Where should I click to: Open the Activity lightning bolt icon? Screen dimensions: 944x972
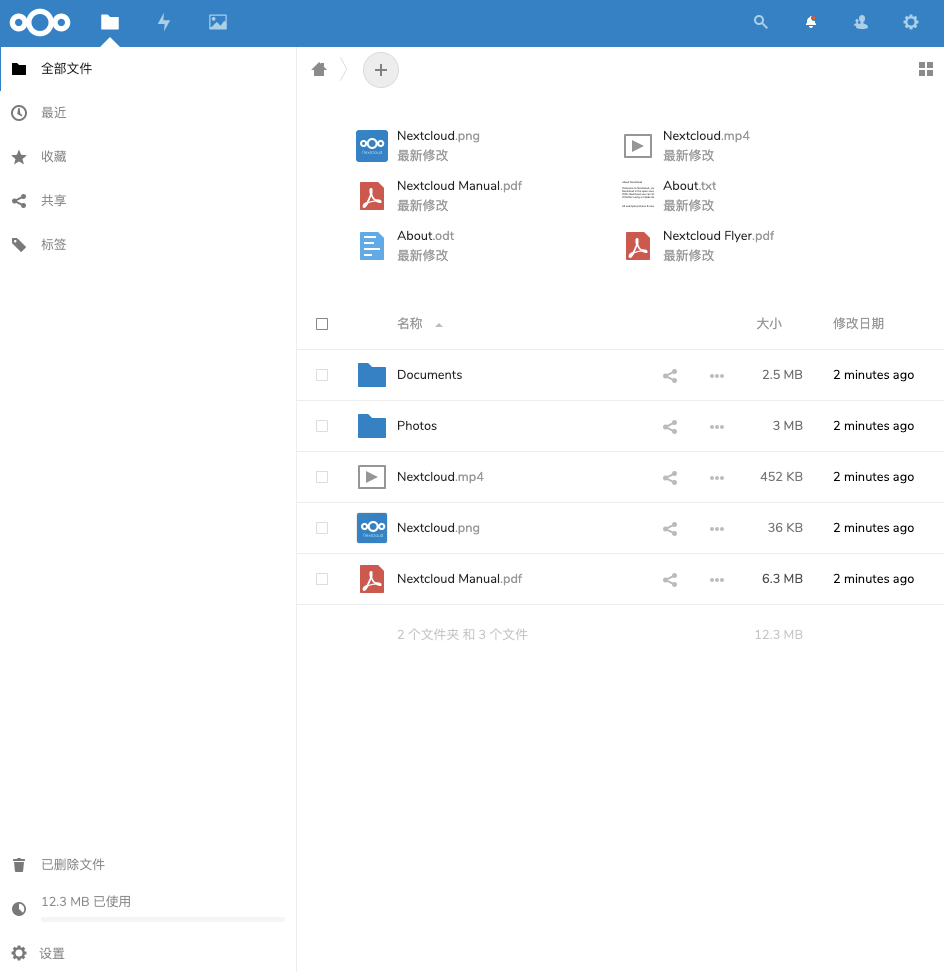pyautogui.click(x=164, y=22)
